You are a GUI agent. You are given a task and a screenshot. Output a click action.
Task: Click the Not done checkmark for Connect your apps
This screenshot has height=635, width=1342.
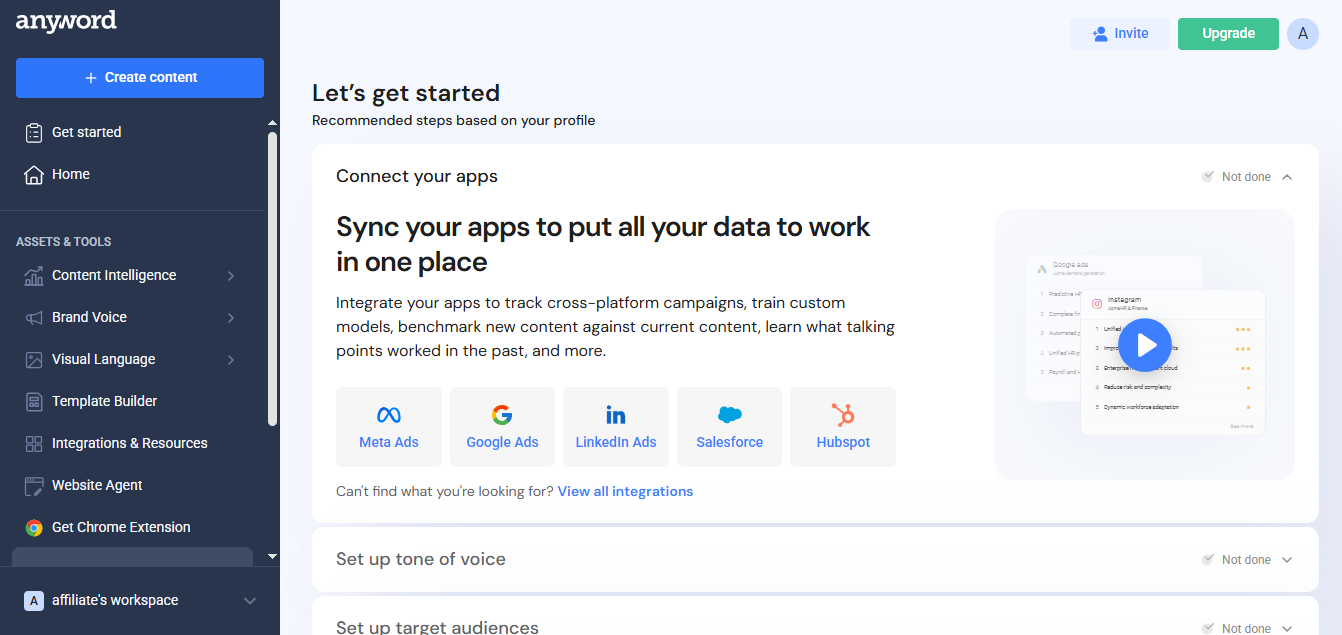click(1208, 176)
